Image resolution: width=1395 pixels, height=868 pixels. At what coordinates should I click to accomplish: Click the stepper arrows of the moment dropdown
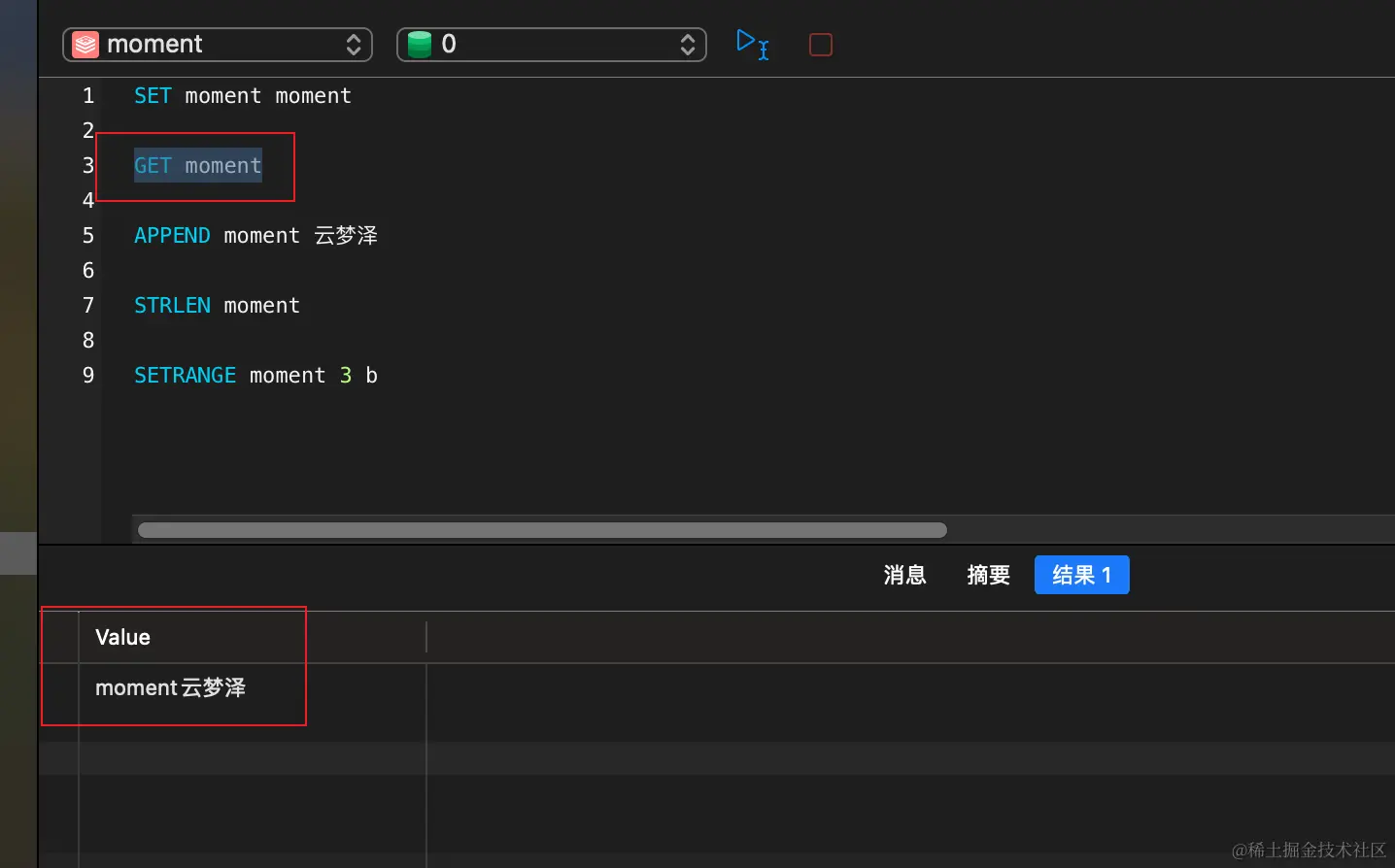[354, 45]
